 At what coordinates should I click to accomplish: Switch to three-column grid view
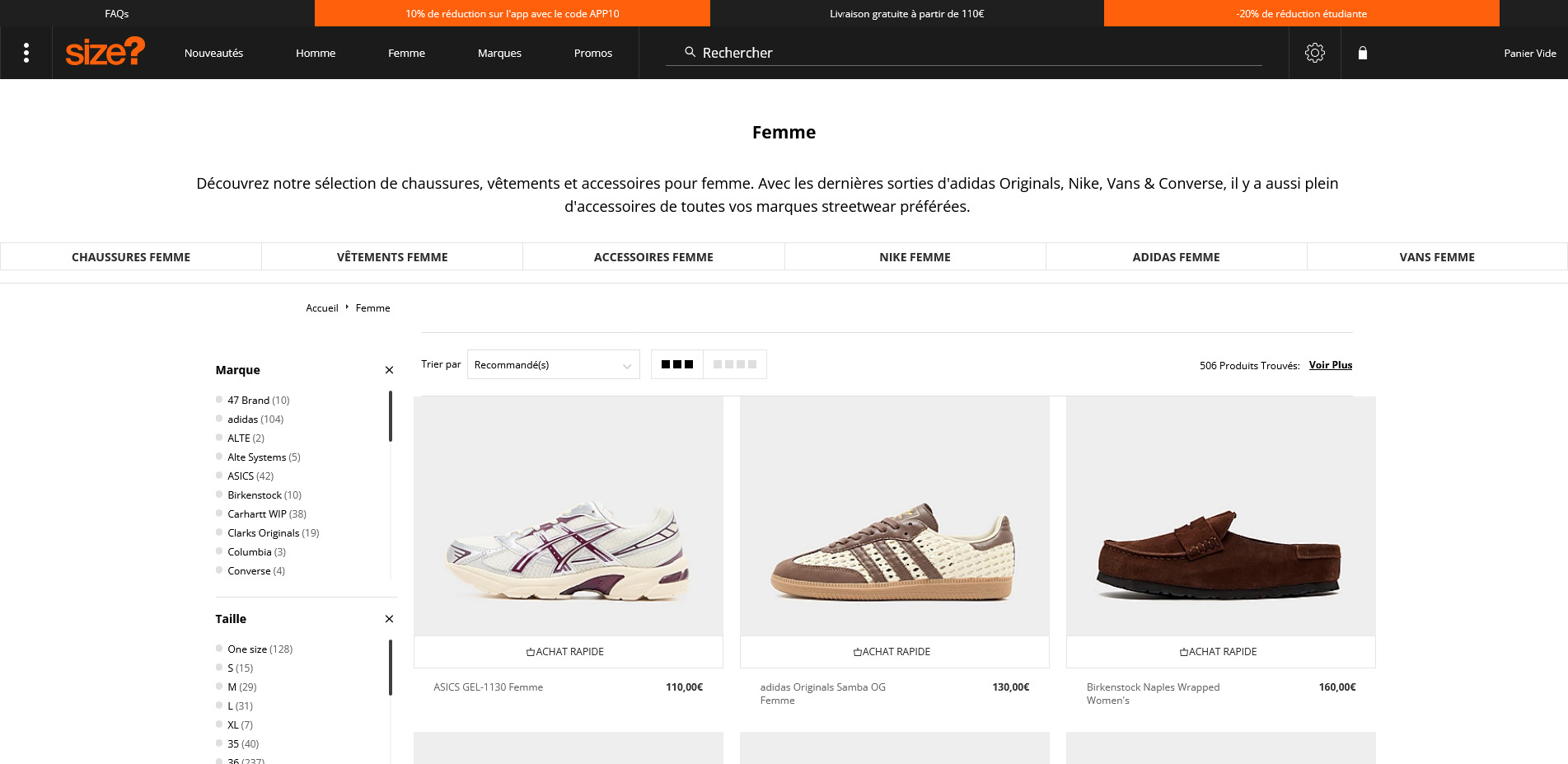coord(677,364)
